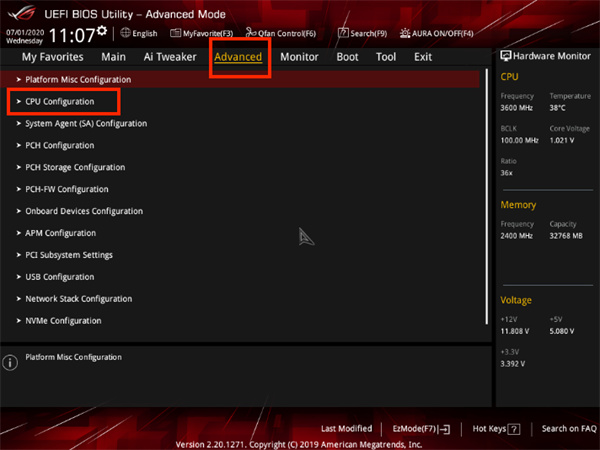Click the Last Modified button
The width and height of the screenshot is (600, 450).
tap(346, 429)
